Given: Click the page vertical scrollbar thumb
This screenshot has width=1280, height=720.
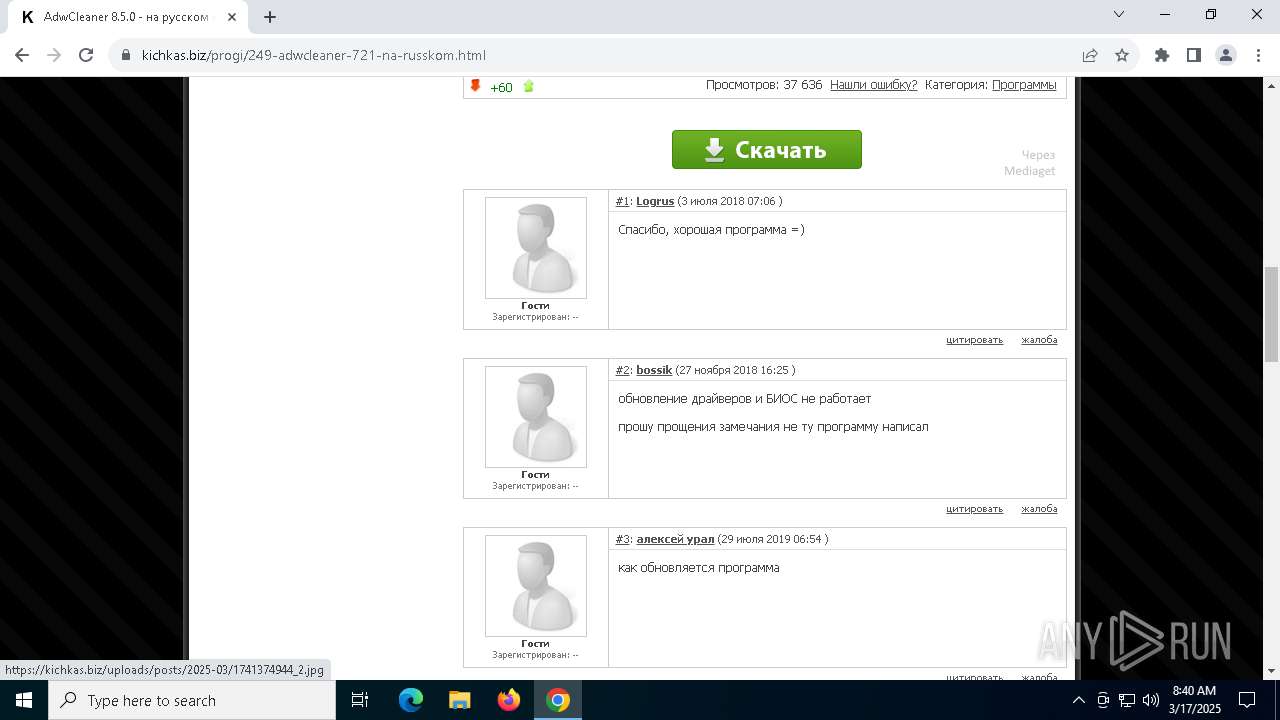Looking at the screenshot, I should coord(1272,314).
